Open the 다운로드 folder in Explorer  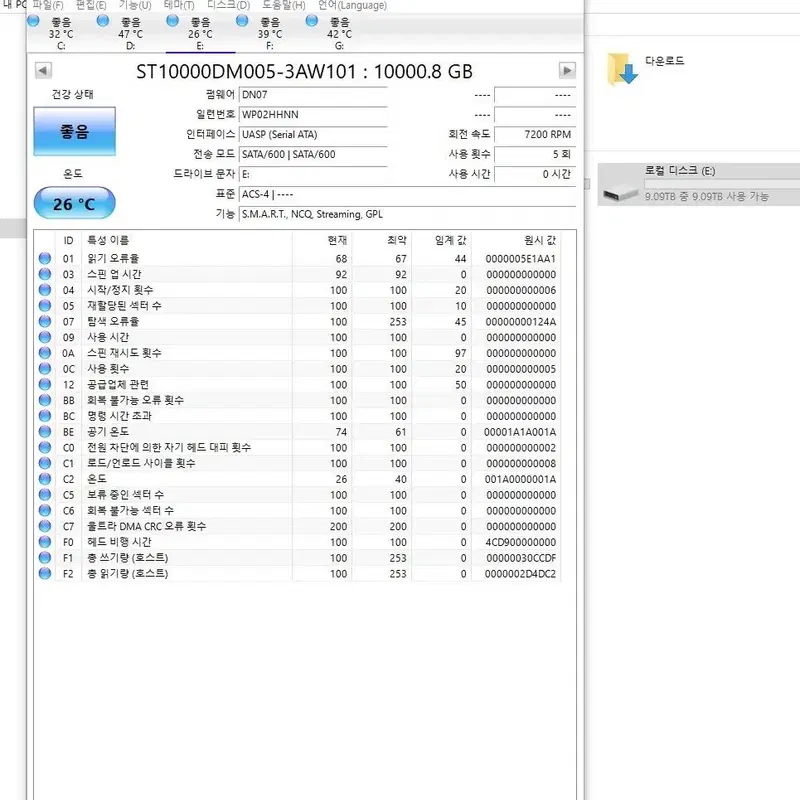(646, 69)
